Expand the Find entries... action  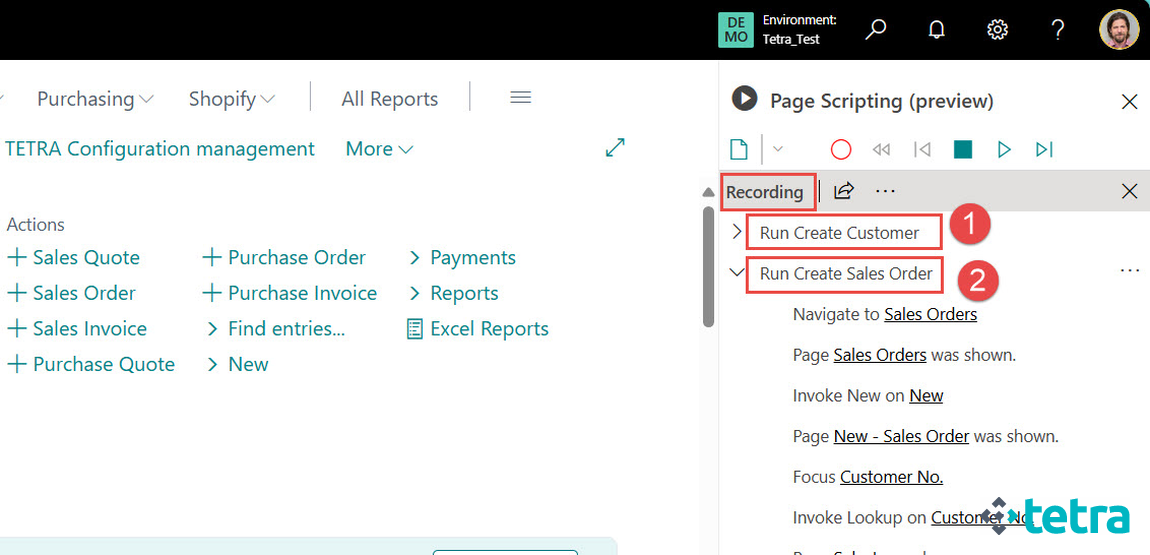tap(275, 328)
